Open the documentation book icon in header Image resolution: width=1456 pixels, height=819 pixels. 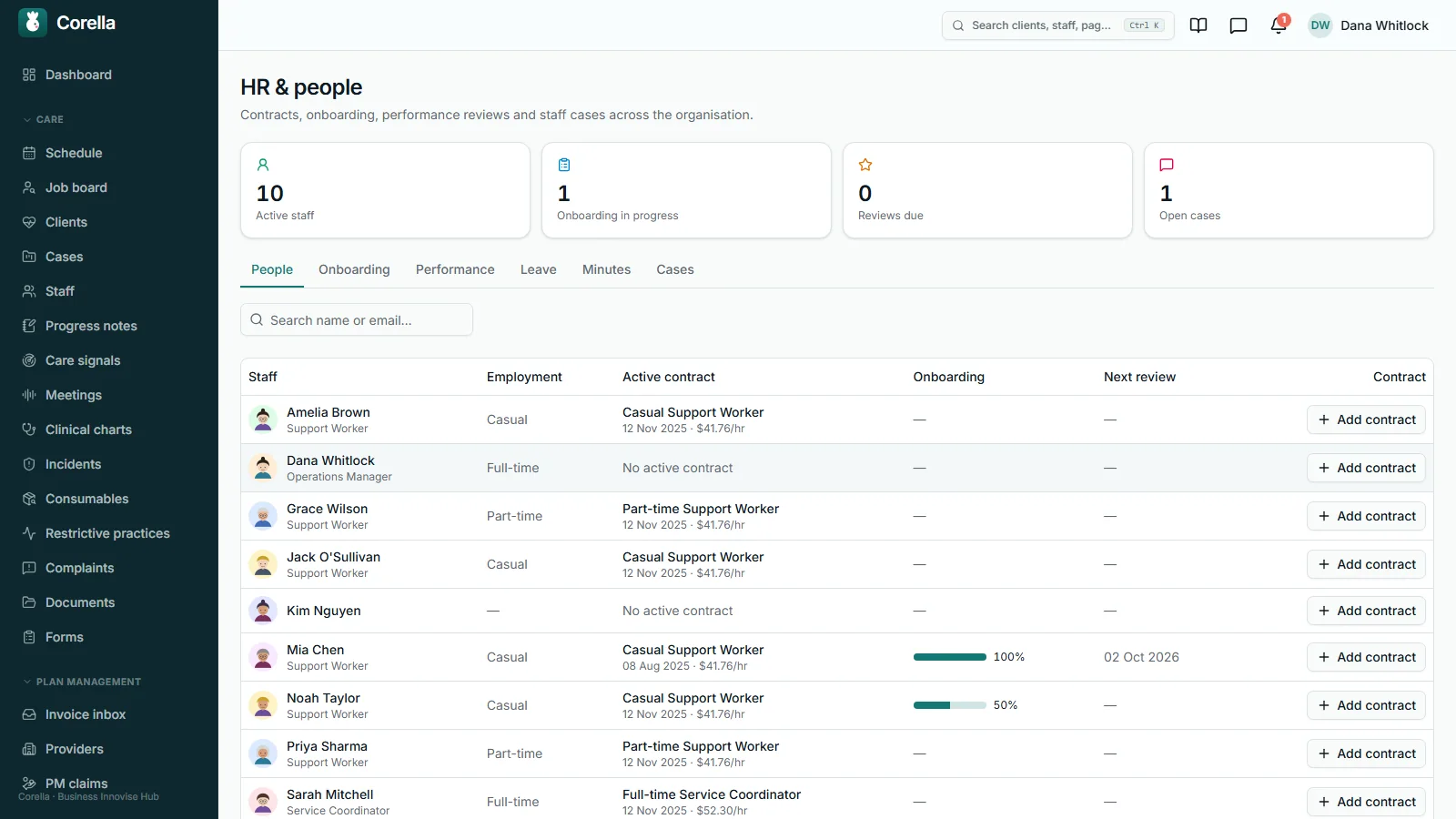click(1198, 25)
